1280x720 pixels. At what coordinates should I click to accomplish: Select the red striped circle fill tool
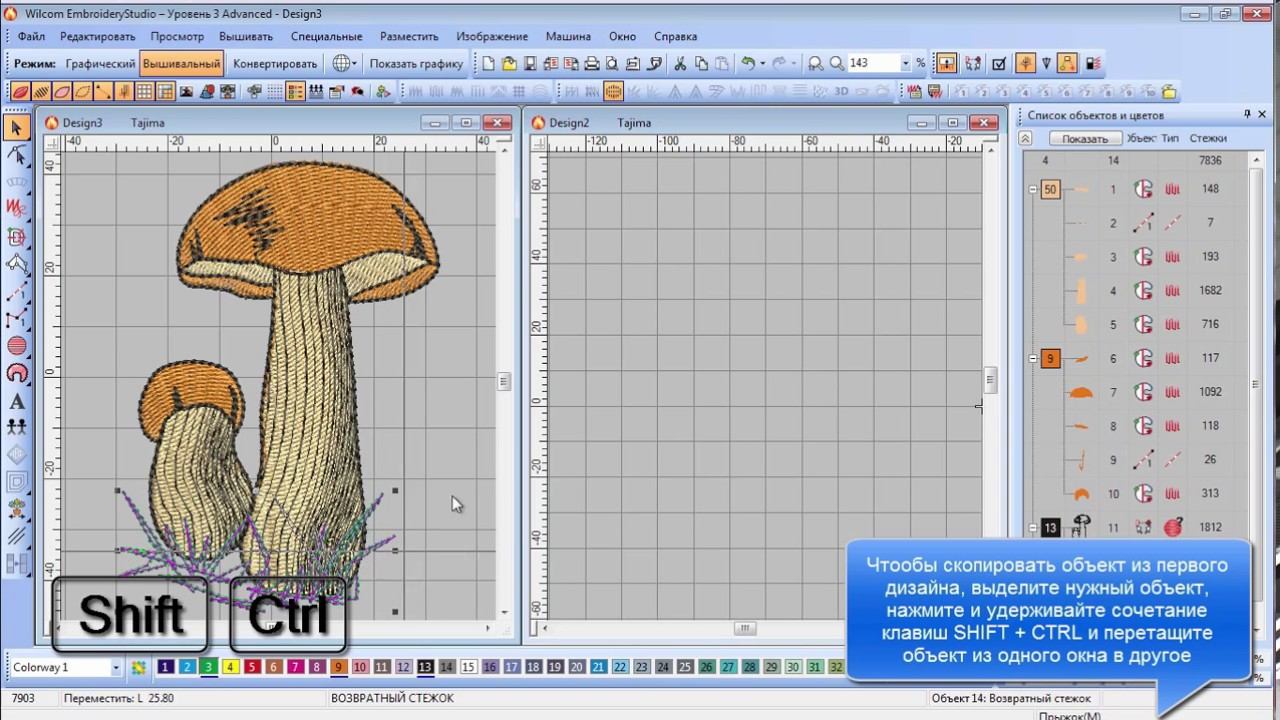pos(16,346)
